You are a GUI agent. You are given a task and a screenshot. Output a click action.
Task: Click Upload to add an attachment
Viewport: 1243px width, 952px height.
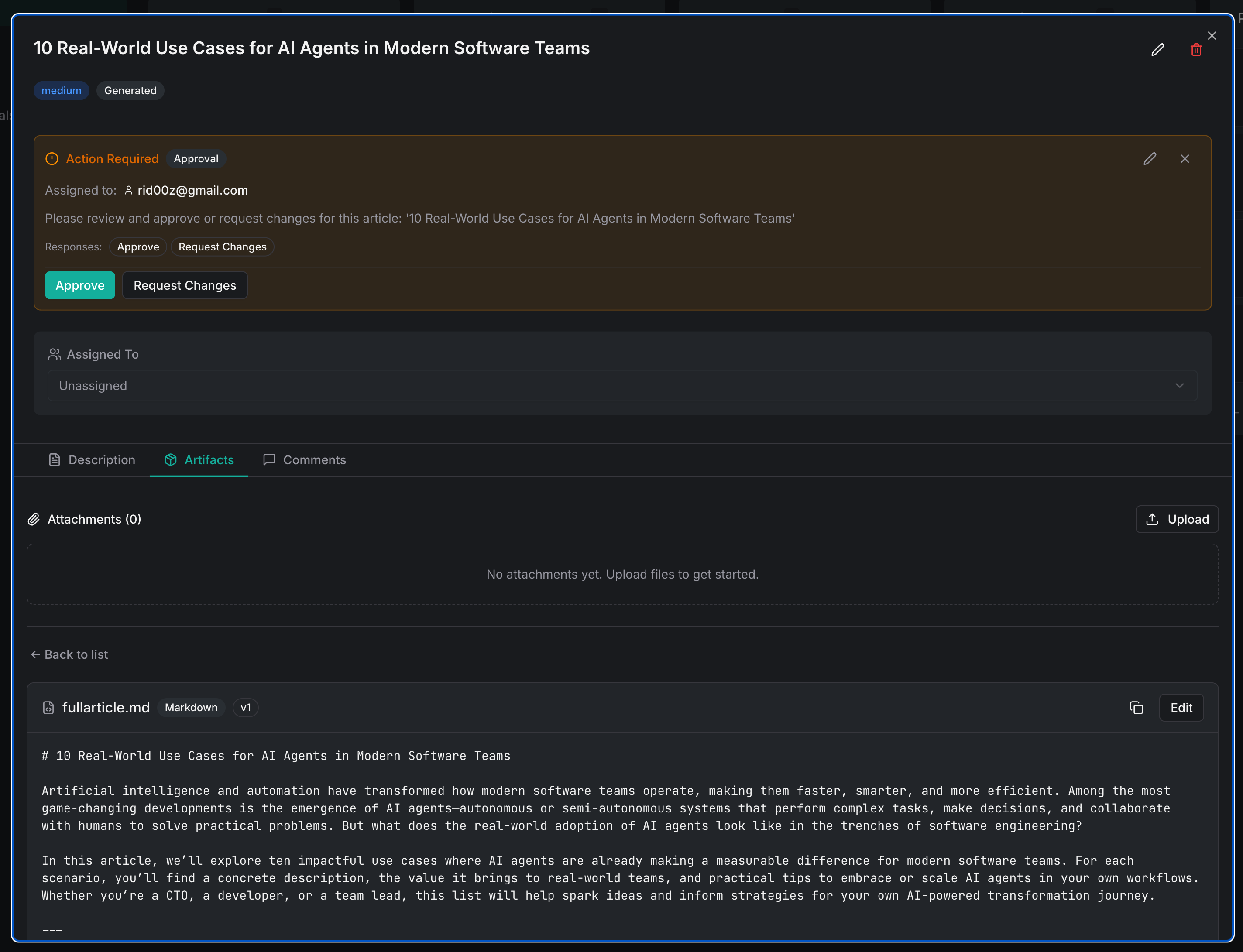(1177, 519)
